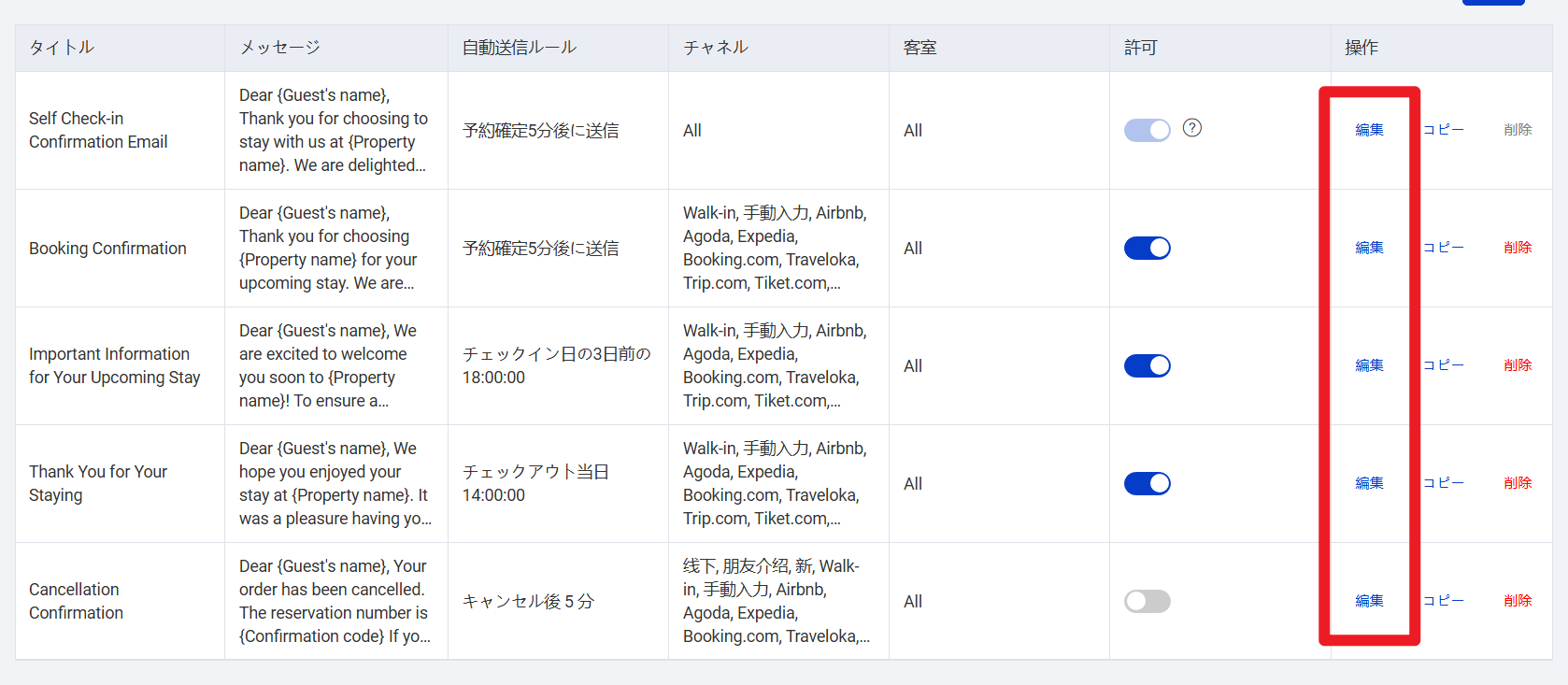Delete the Booking Confirmation template
Image resolution: width=1568 pixels, height=685 pixels.
tap(1518, 248)
